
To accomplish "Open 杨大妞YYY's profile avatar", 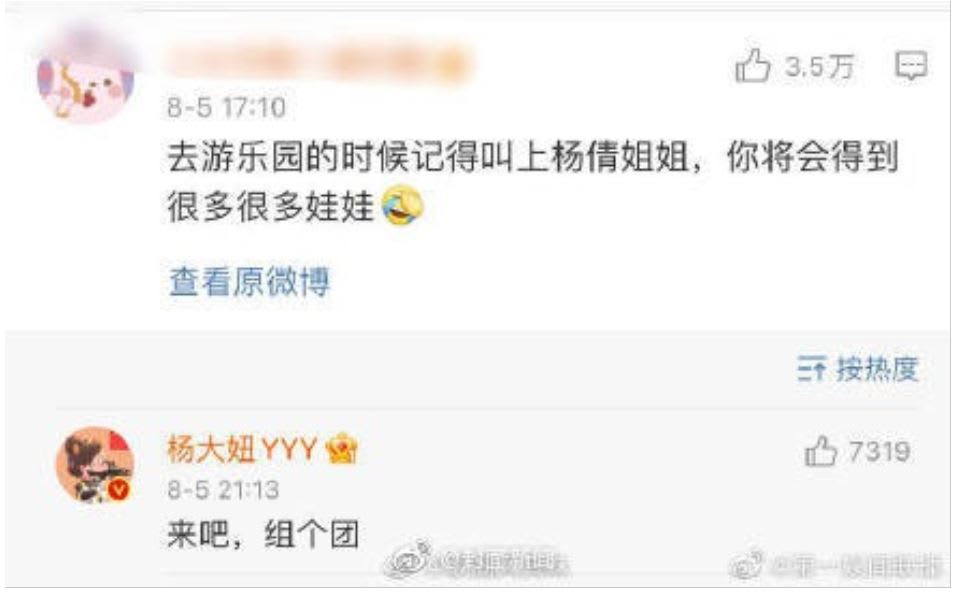I will pos(95,464).
